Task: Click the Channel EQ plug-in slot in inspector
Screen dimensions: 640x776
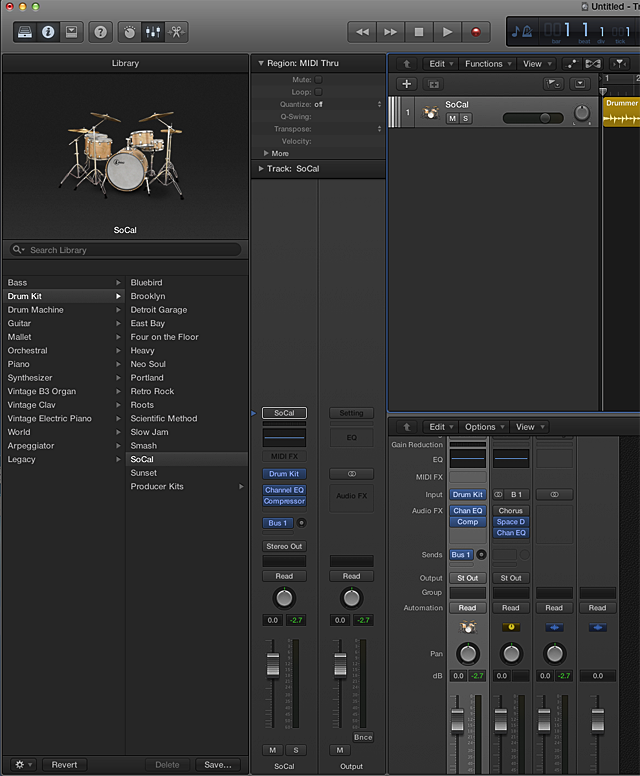Action: pos(284,490)
